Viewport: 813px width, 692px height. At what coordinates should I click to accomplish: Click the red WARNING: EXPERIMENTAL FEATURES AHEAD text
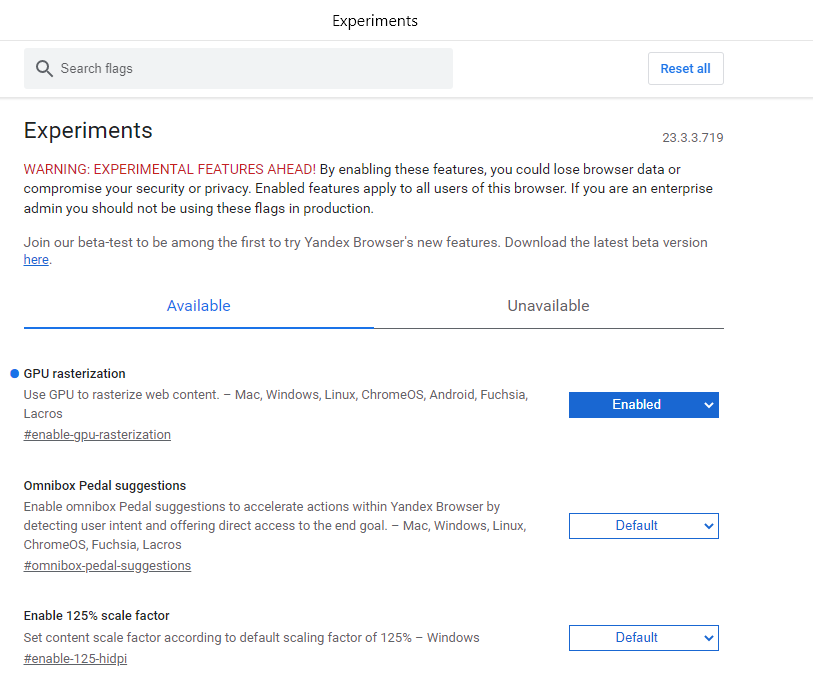(x=170, y=170)
